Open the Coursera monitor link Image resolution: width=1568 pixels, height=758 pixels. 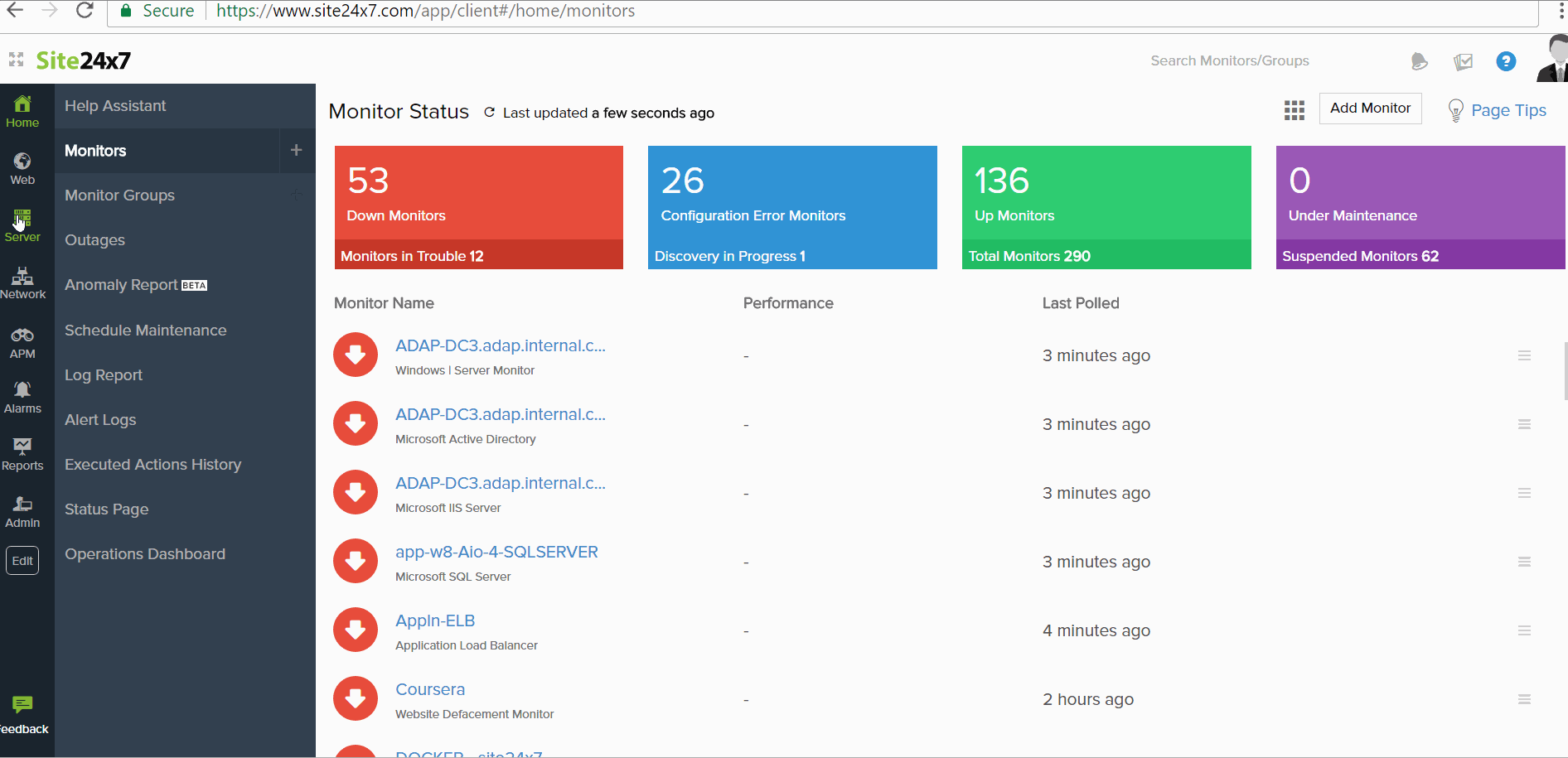tap(430, 689)
